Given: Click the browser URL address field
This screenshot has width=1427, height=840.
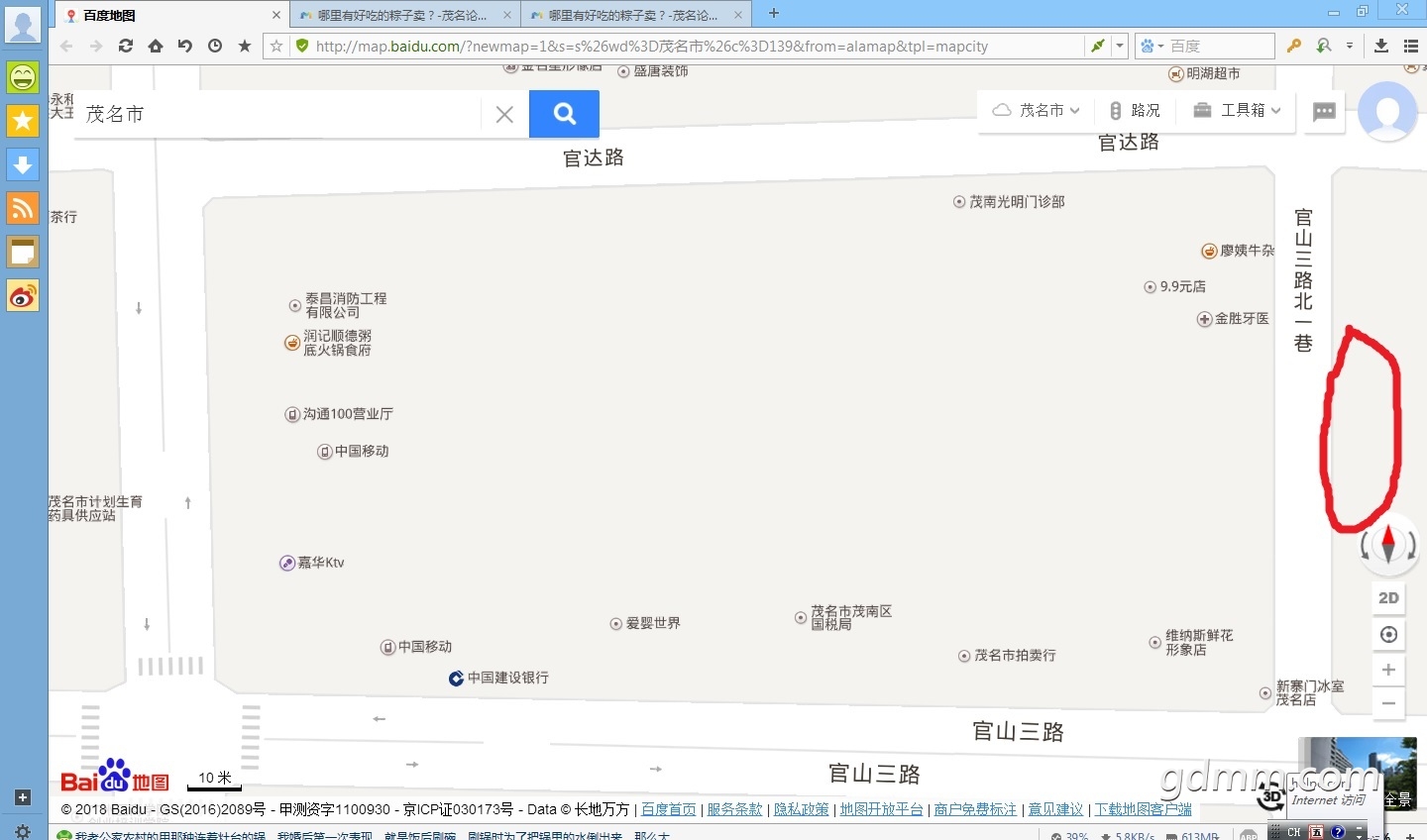Looking at the screenshot, I should [698, 46].
